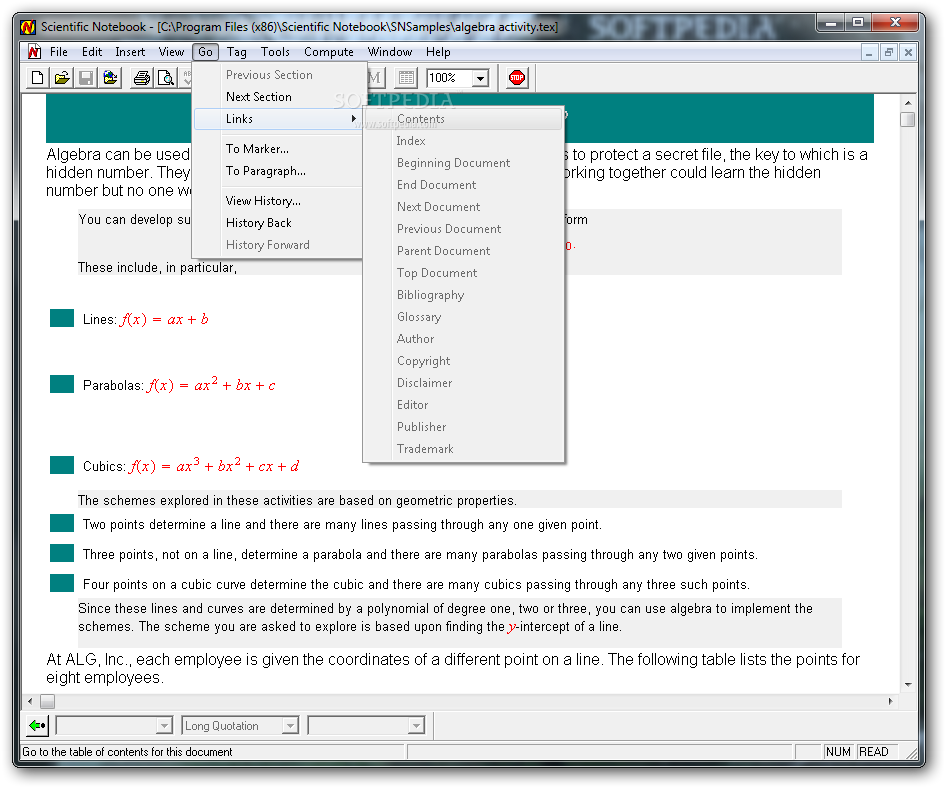
Task: Click the Save floppy disk icon
Action: (86, 78)
